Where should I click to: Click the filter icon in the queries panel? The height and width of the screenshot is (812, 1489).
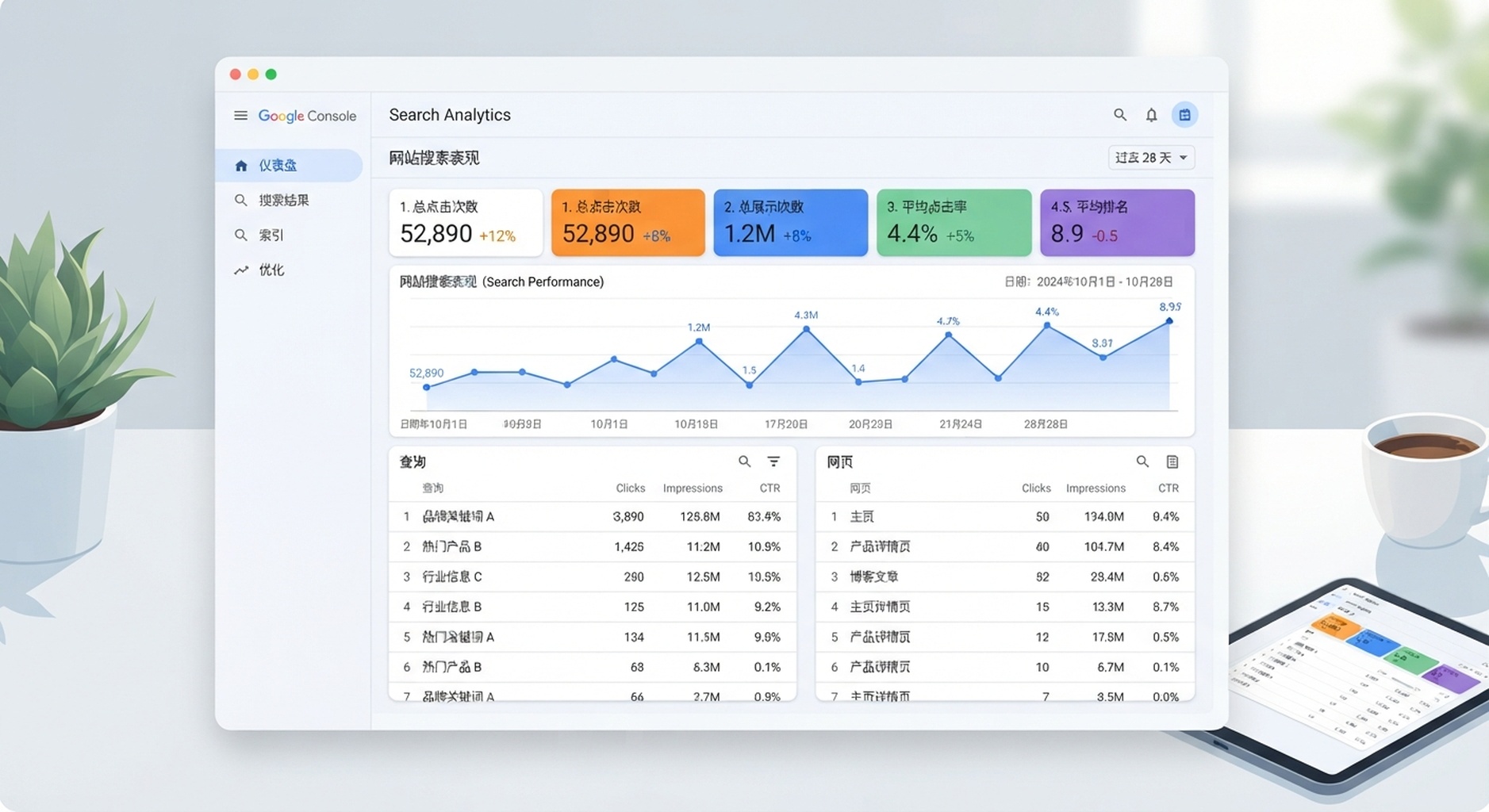[x=773, y=462]
